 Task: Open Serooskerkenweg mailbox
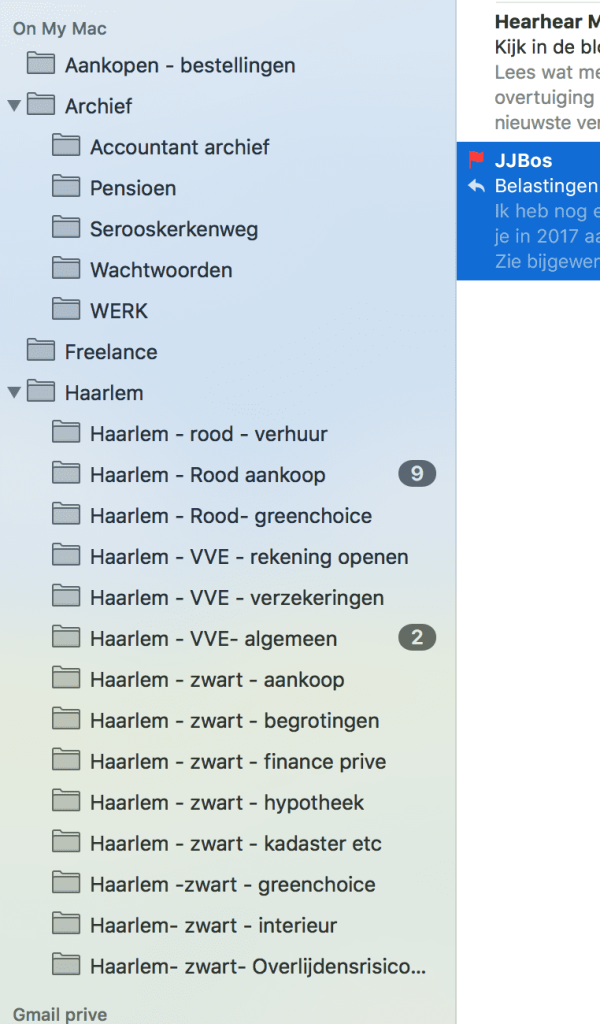click(174, 229)
